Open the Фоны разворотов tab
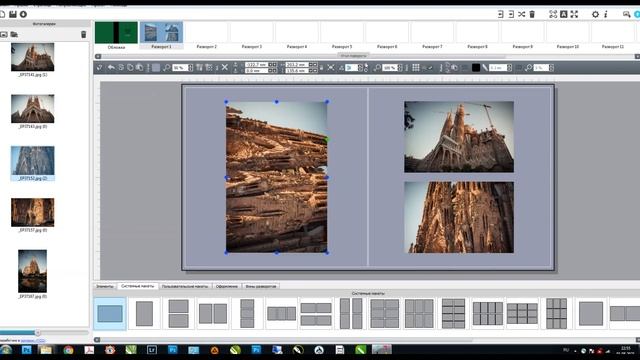640x360 pixels. pos(261,286)
